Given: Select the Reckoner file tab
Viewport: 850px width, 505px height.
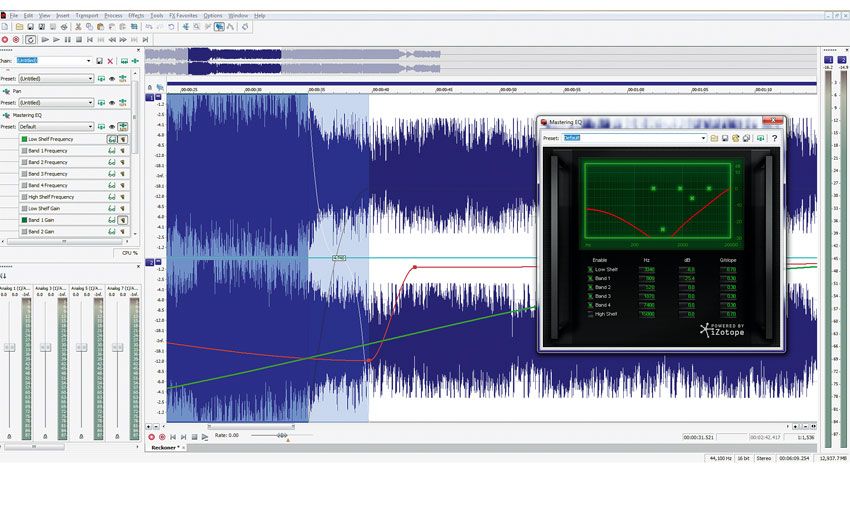Looking at the screenshot, I should 165,448.
